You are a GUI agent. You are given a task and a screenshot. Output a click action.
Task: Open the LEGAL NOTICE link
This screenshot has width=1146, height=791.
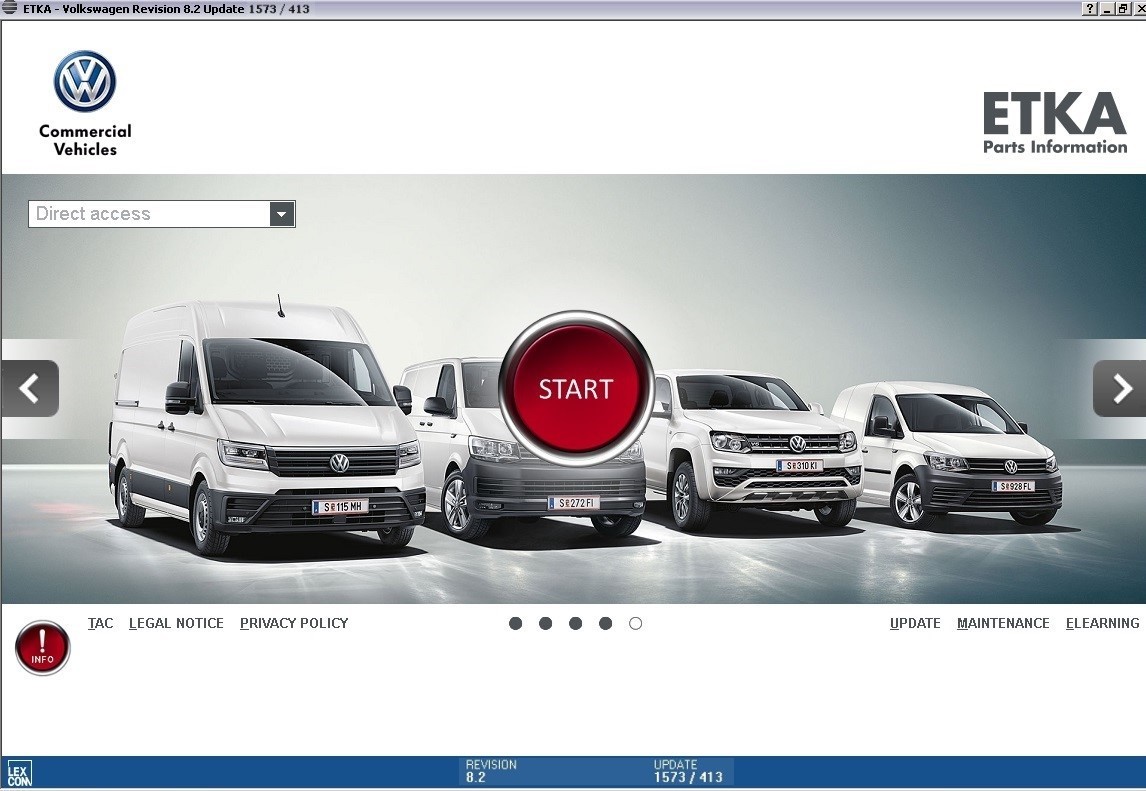pos(176,624)
